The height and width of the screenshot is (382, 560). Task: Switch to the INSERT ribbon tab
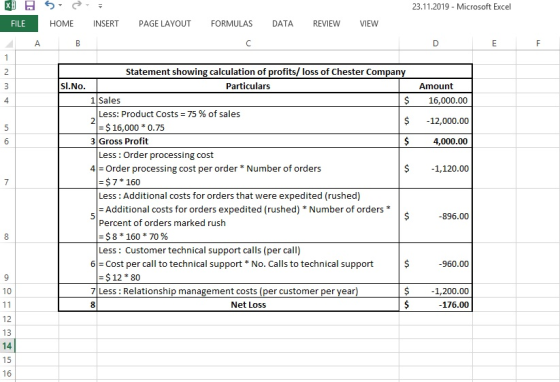(106, 24)
